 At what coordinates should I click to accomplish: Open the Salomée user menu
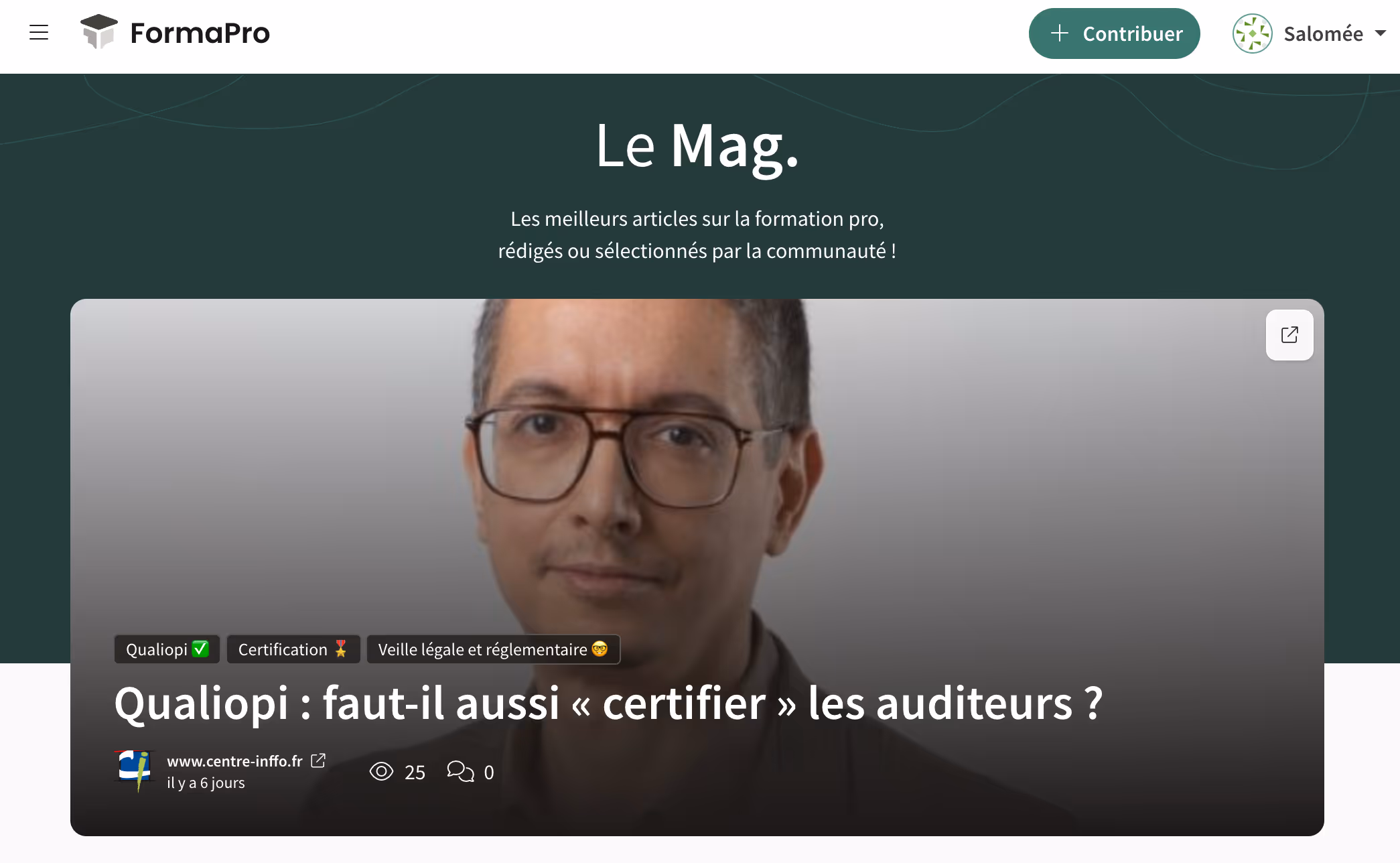[x=1310, y=34]
